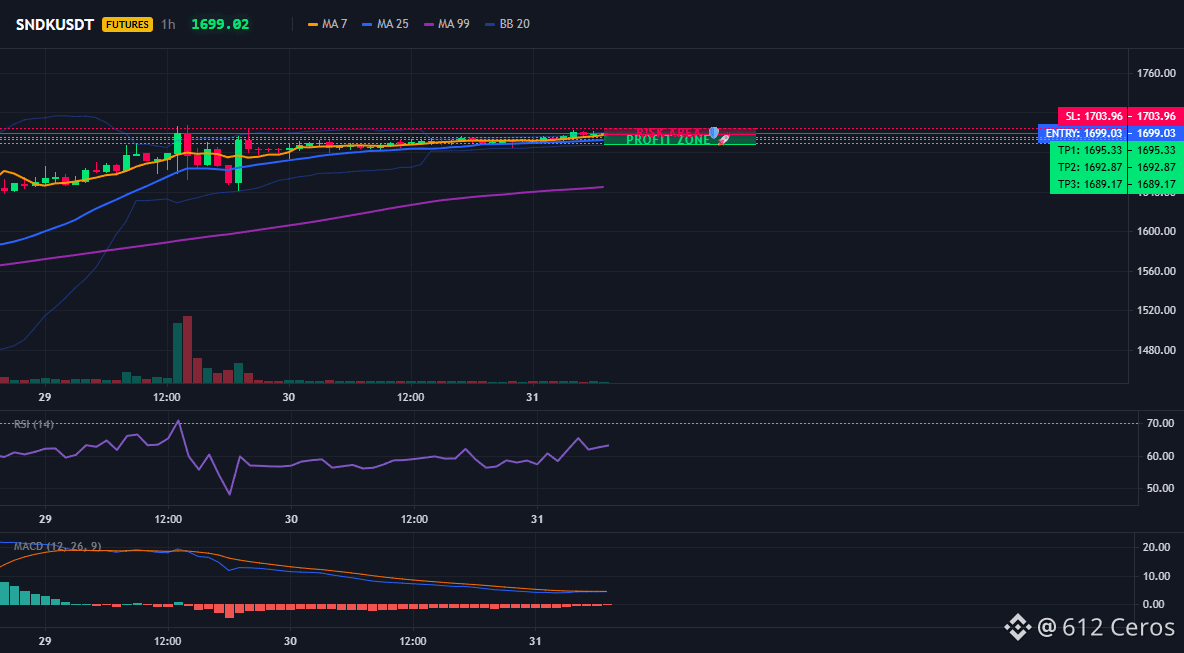The image size is (1184, 653).
Task: Click the TP1: 1695.33 target label
Action: pos(1088,150)
